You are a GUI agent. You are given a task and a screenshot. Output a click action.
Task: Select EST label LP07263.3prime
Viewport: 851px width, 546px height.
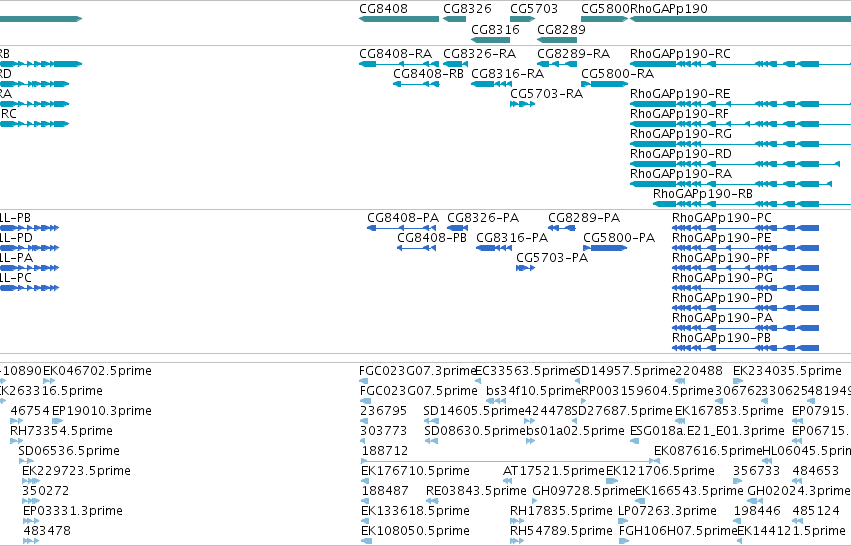pos(668,512)
